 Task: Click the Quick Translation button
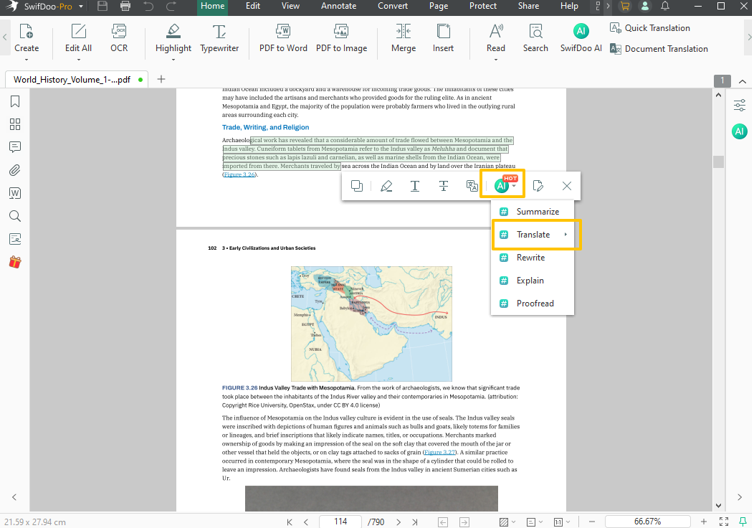[650, 28]
